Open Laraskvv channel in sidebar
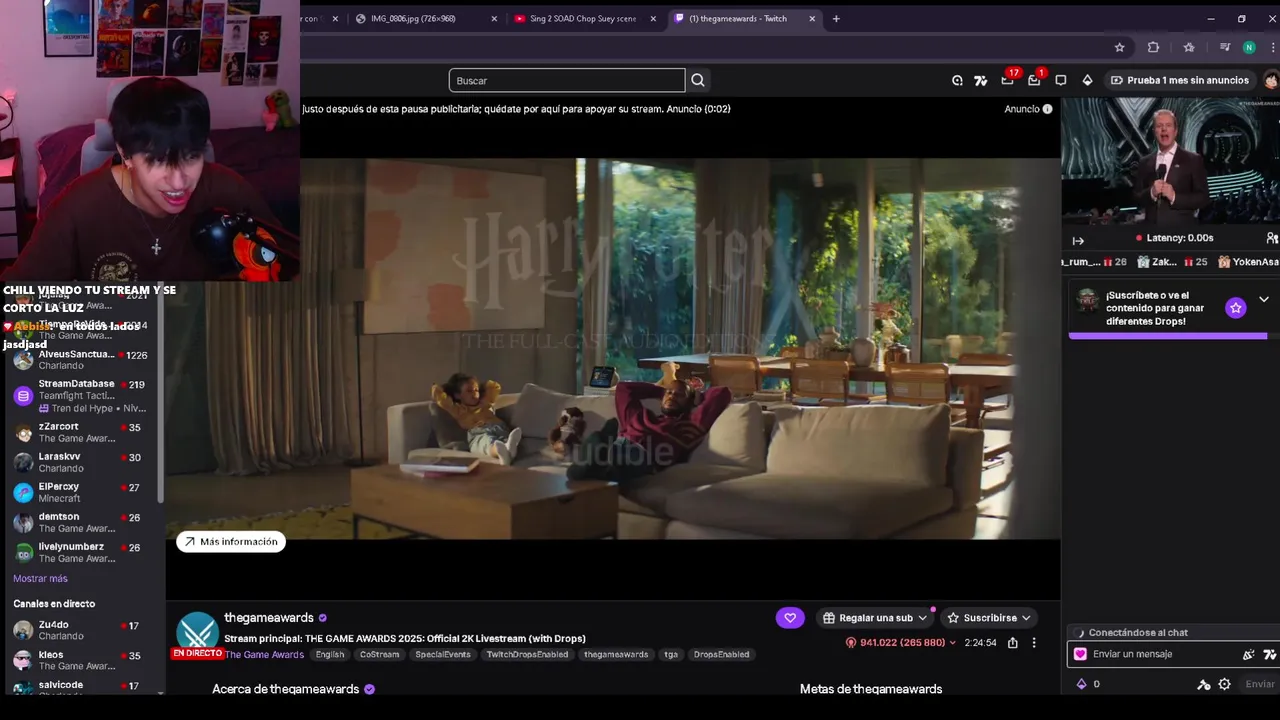Image resolution: width=1280 pixels, height=720 pixels. [x=81, y=462]
